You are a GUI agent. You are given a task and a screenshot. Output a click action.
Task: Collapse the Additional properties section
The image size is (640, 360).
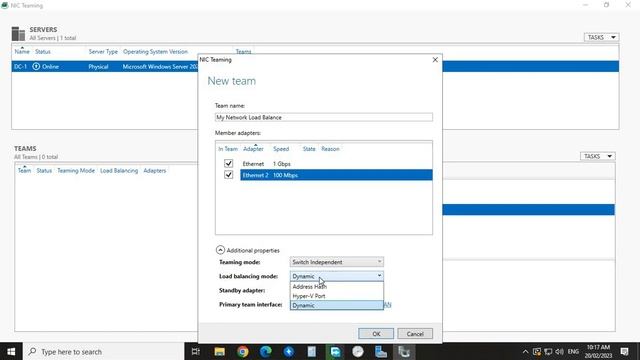tap(220, 250)
